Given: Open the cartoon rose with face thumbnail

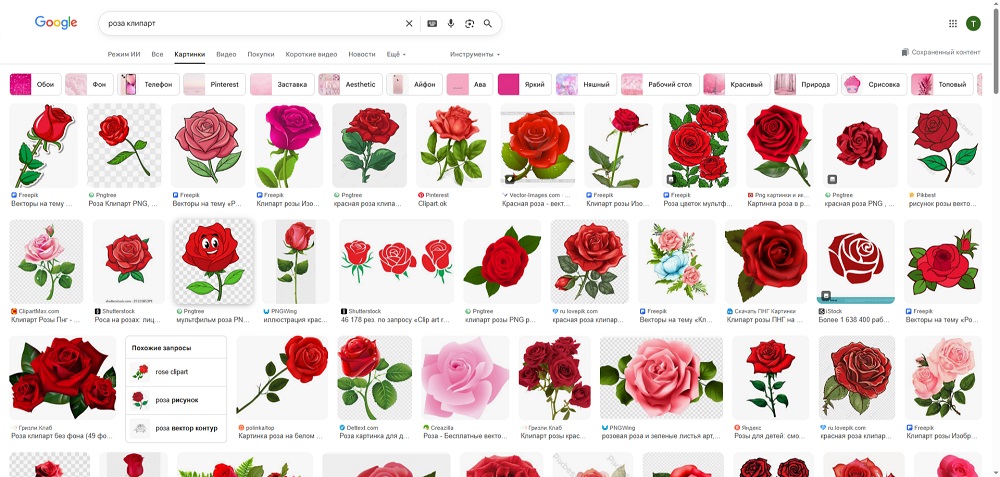Looking at the screenshot, I should point(213,262).
